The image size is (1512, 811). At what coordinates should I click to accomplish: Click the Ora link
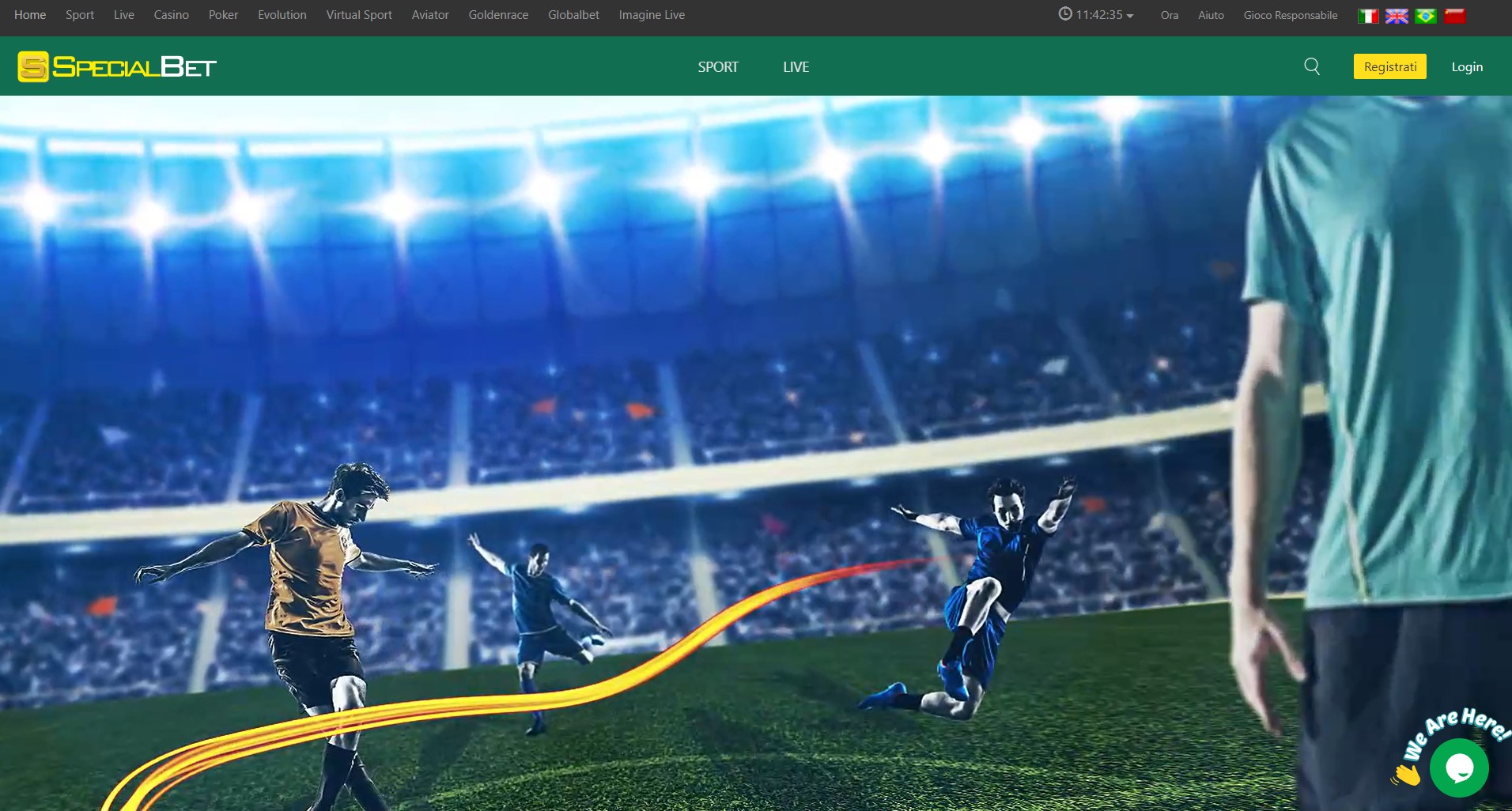pyautogui.click(x=1170, y=15)
